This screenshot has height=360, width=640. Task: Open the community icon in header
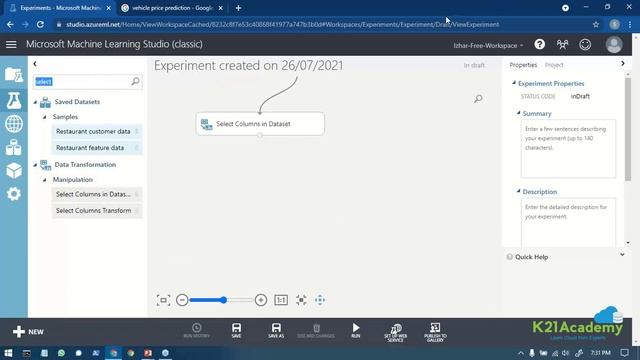coord(562,44)
